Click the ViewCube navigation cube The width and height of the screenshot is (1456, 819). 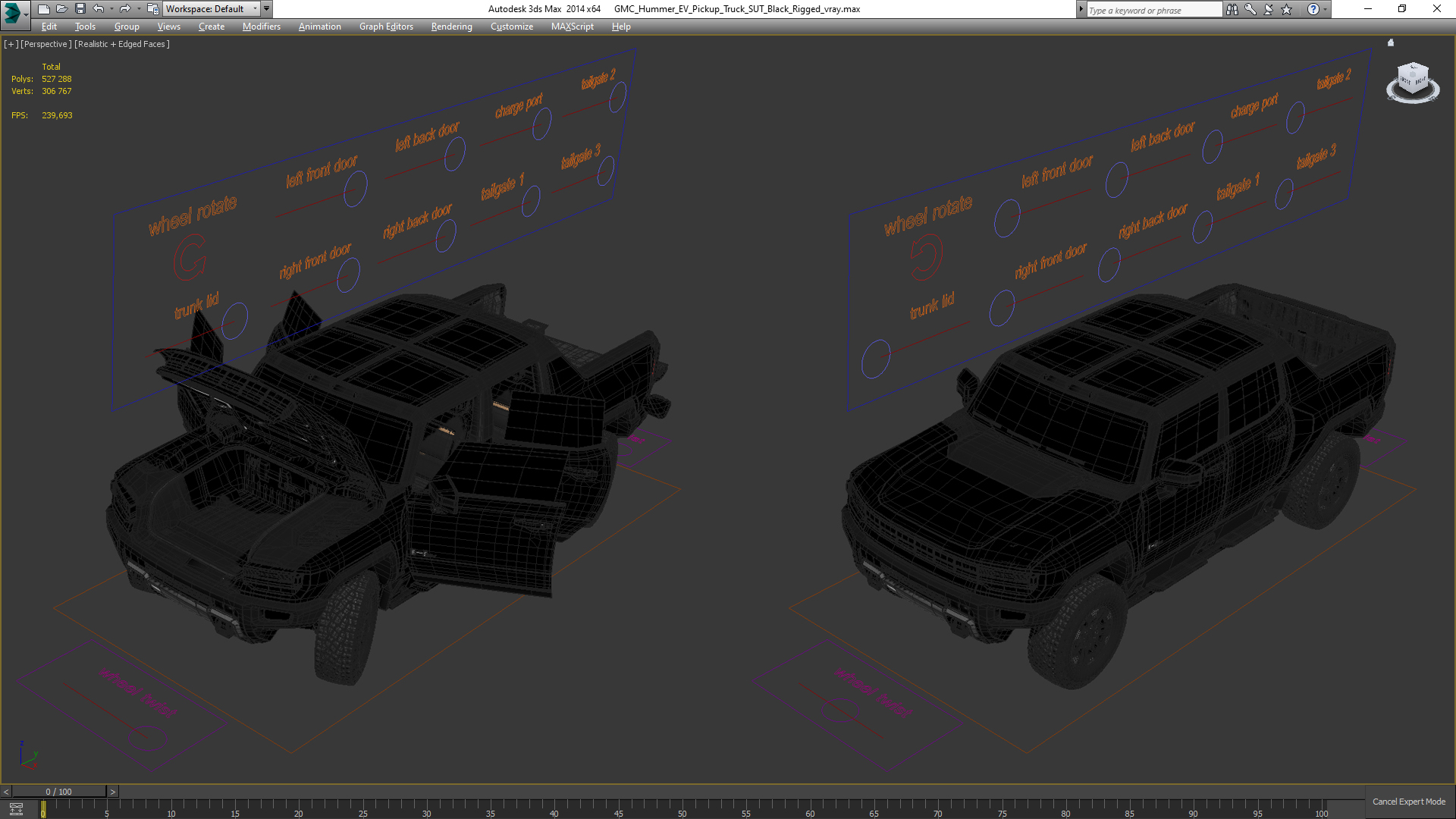(x=1413, y=79)
